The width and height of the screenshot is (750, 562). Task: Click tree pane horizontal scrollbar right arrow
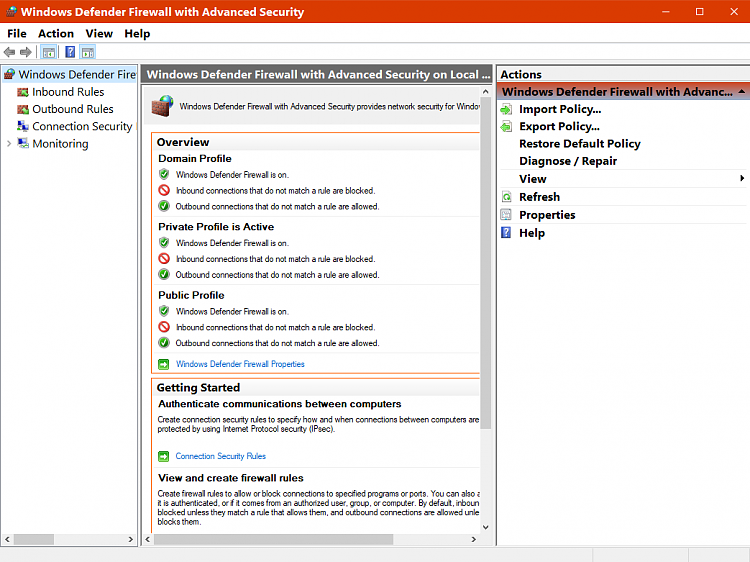[x=131, y=539]
